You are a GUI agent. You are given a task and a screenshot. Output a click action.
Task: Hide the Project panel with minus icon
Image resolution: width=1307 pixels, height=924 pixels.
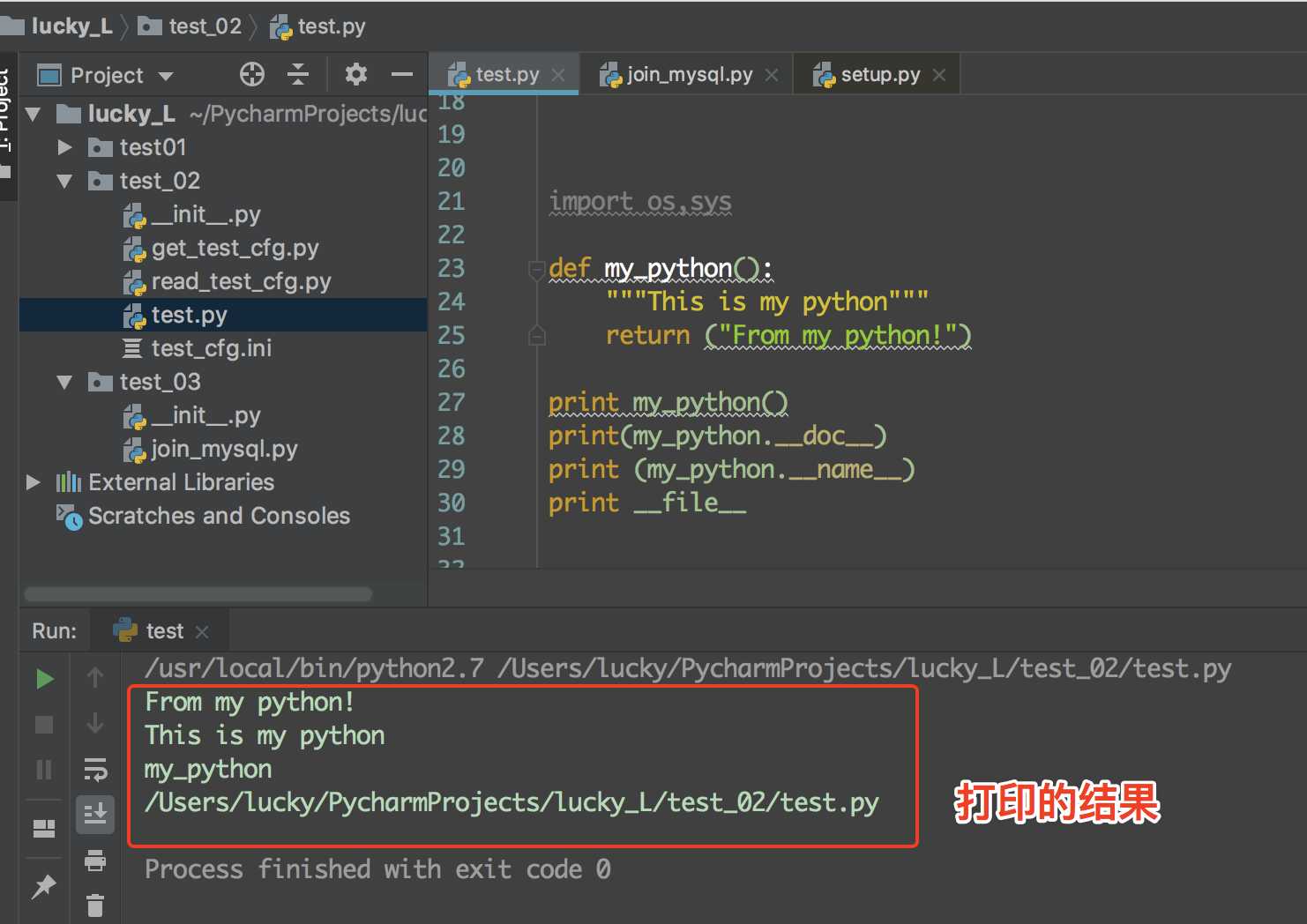coord(402,75)
